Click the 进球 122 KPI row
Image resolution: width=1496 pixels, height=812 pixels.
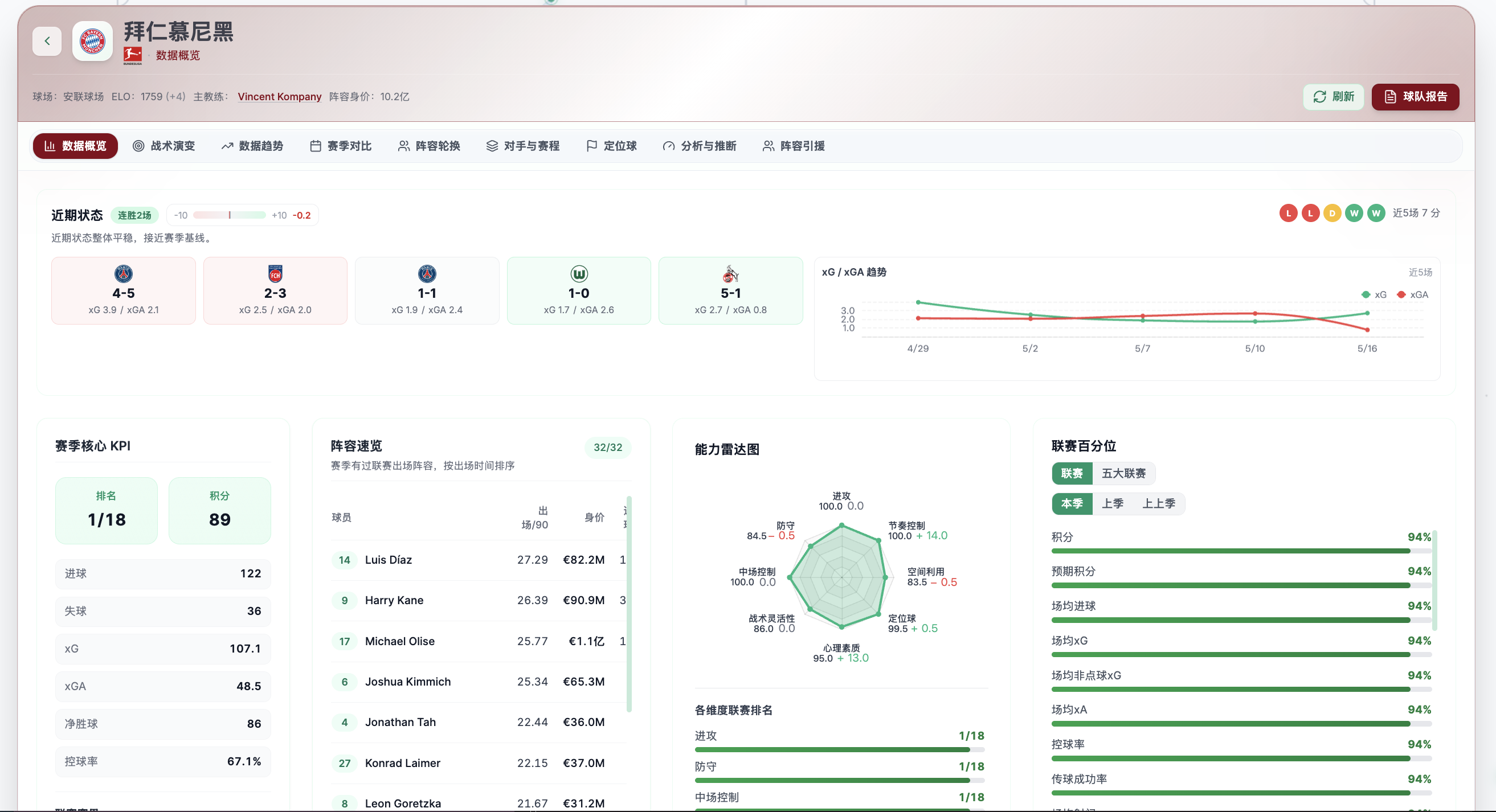point(162,573)
